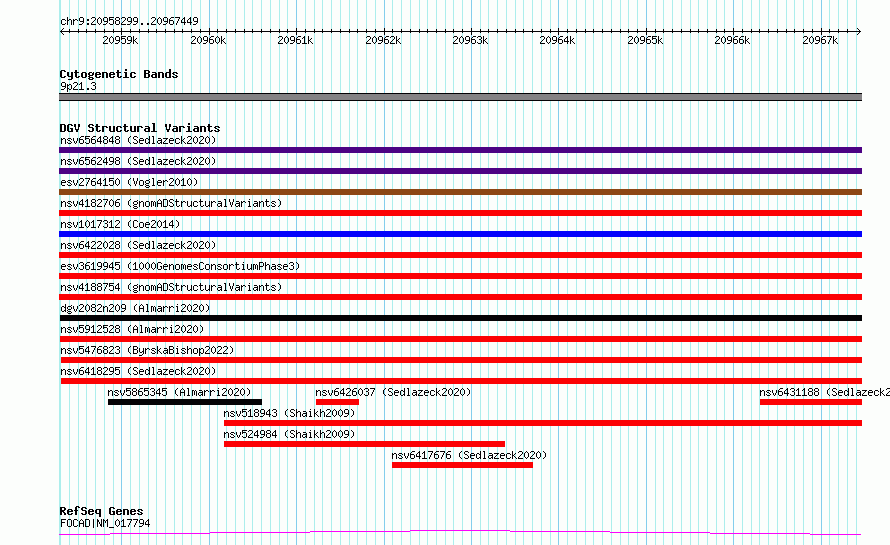
Task: Click the ruler's right arrow end
Action: coord(859,32)
